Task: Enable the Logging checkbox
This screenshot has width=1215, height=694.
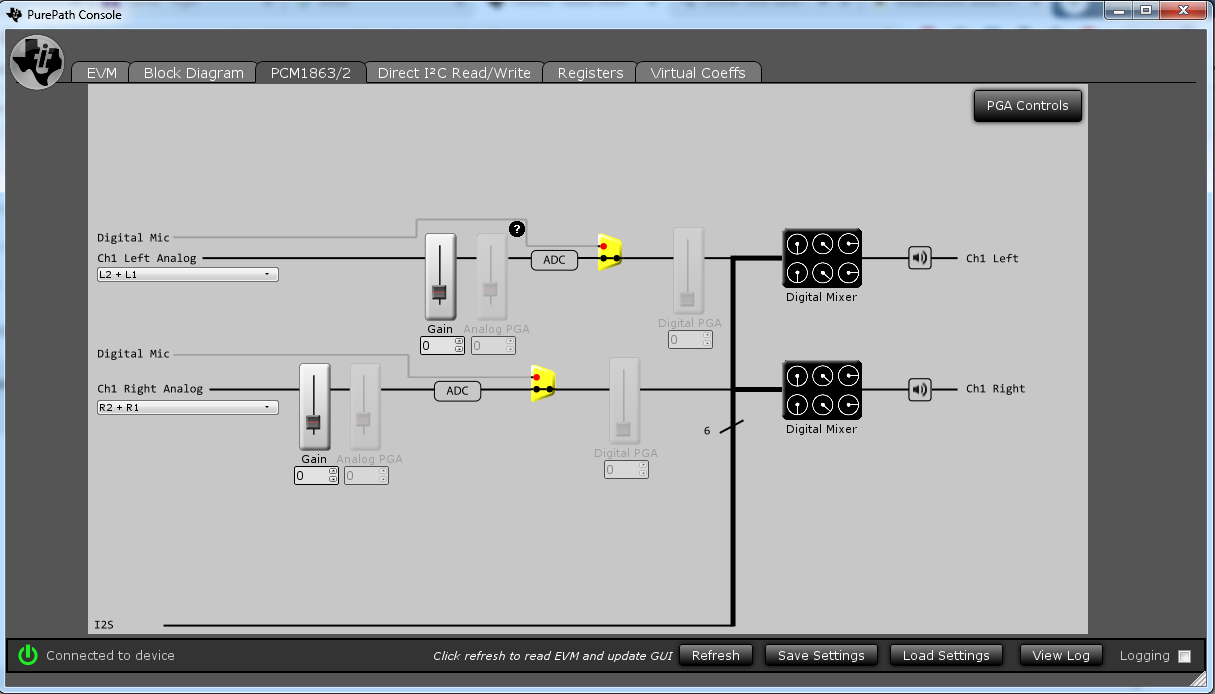Action: coord(1184,656)
